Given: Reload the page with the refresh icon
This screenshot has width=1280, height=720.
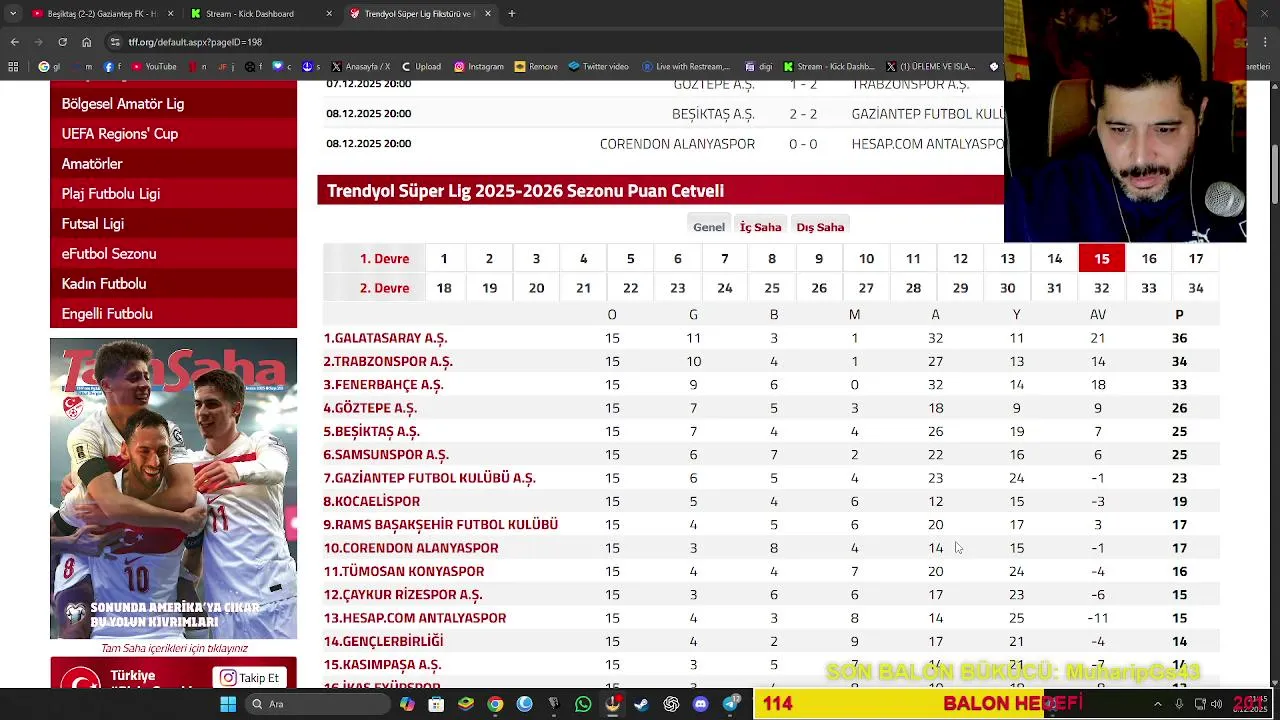Looking at the screenshot, I should pos(62,42).
